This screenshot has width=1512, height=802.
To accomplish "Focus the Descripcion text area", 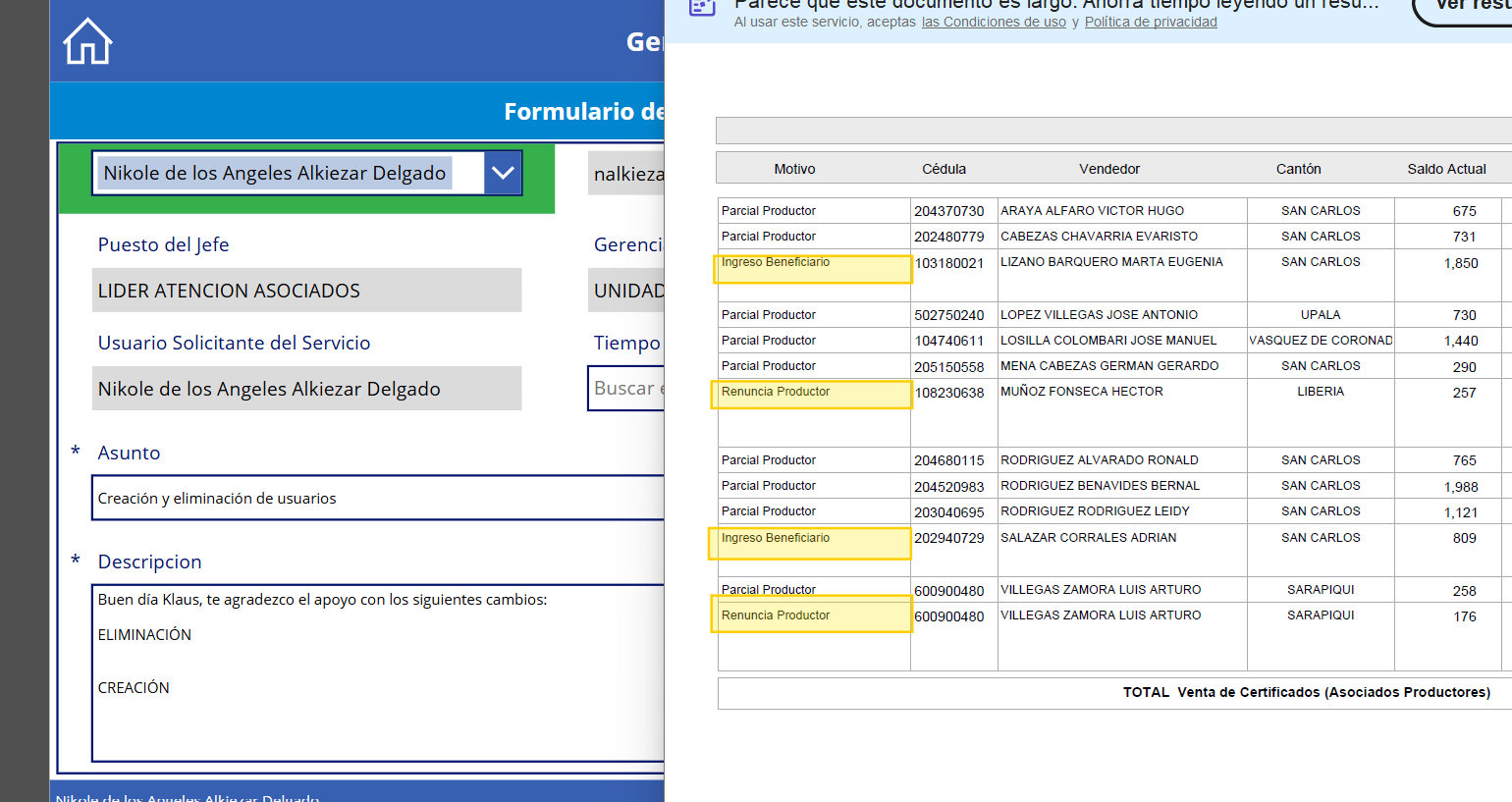I will (x=378, y=672).
